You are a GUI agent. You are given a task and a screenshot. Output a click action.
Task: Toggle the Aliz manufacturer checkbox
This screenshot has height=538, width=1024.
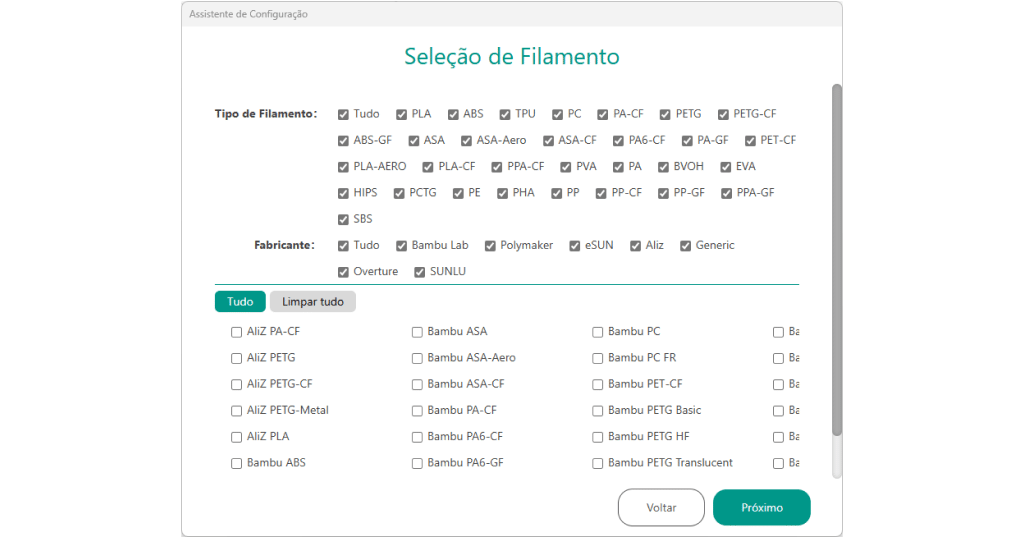click(x=635, y=245)
